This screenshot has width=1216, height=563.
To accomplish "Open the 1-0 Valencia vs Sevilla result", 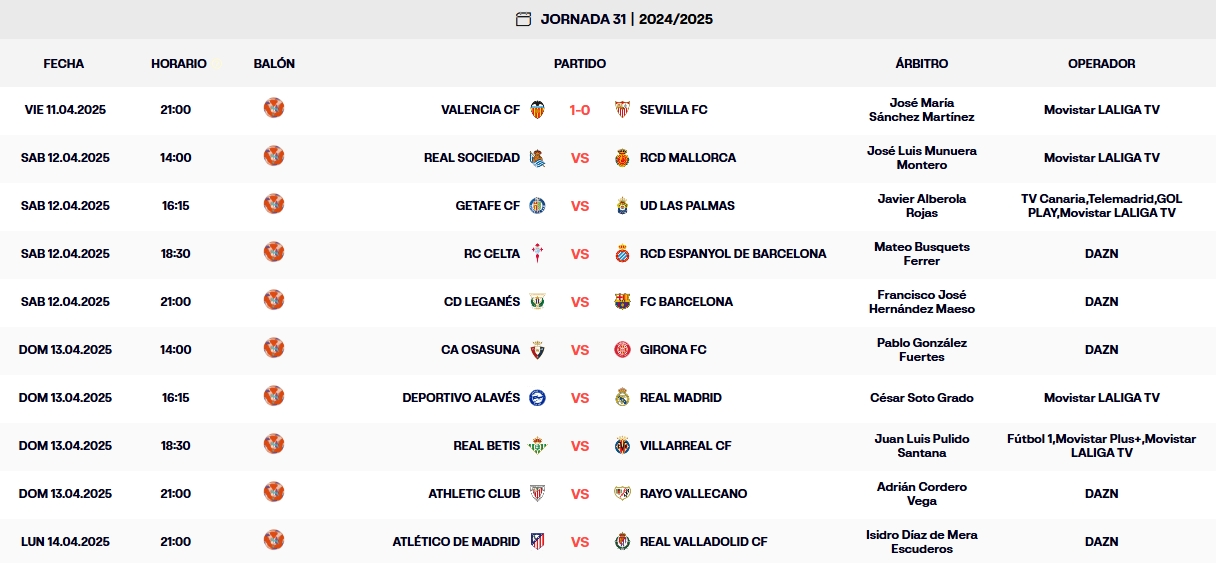I will tap(580, 109).
